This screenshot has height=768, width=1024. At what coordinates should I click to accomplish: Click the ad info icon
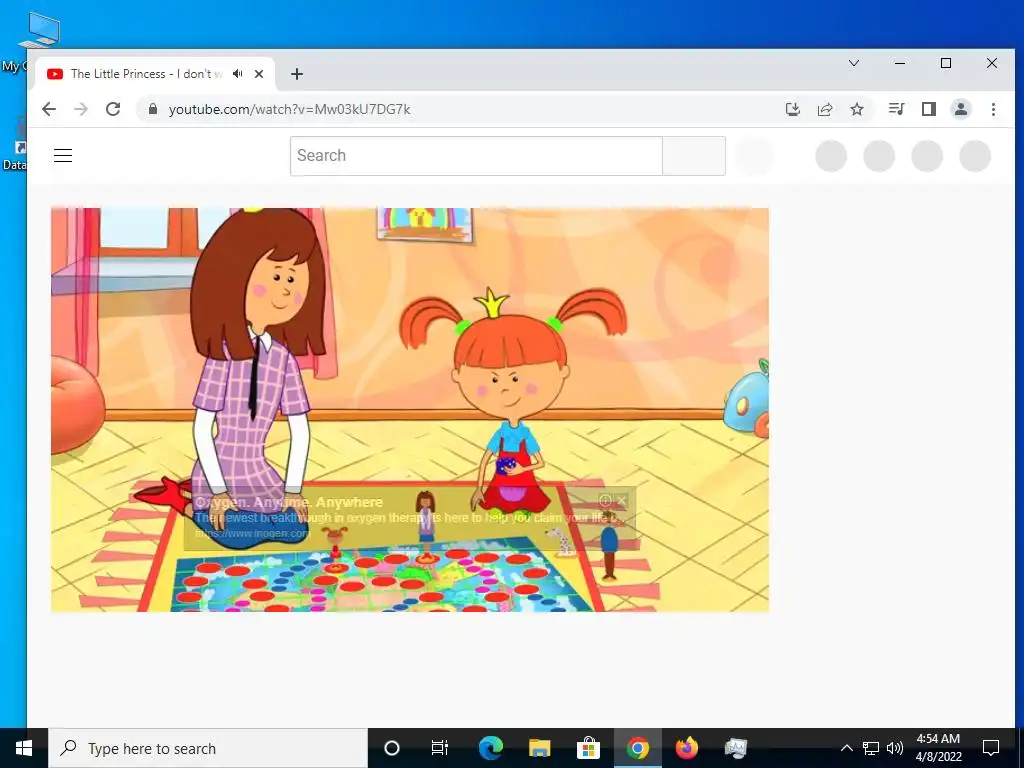(x=605, y=500)
